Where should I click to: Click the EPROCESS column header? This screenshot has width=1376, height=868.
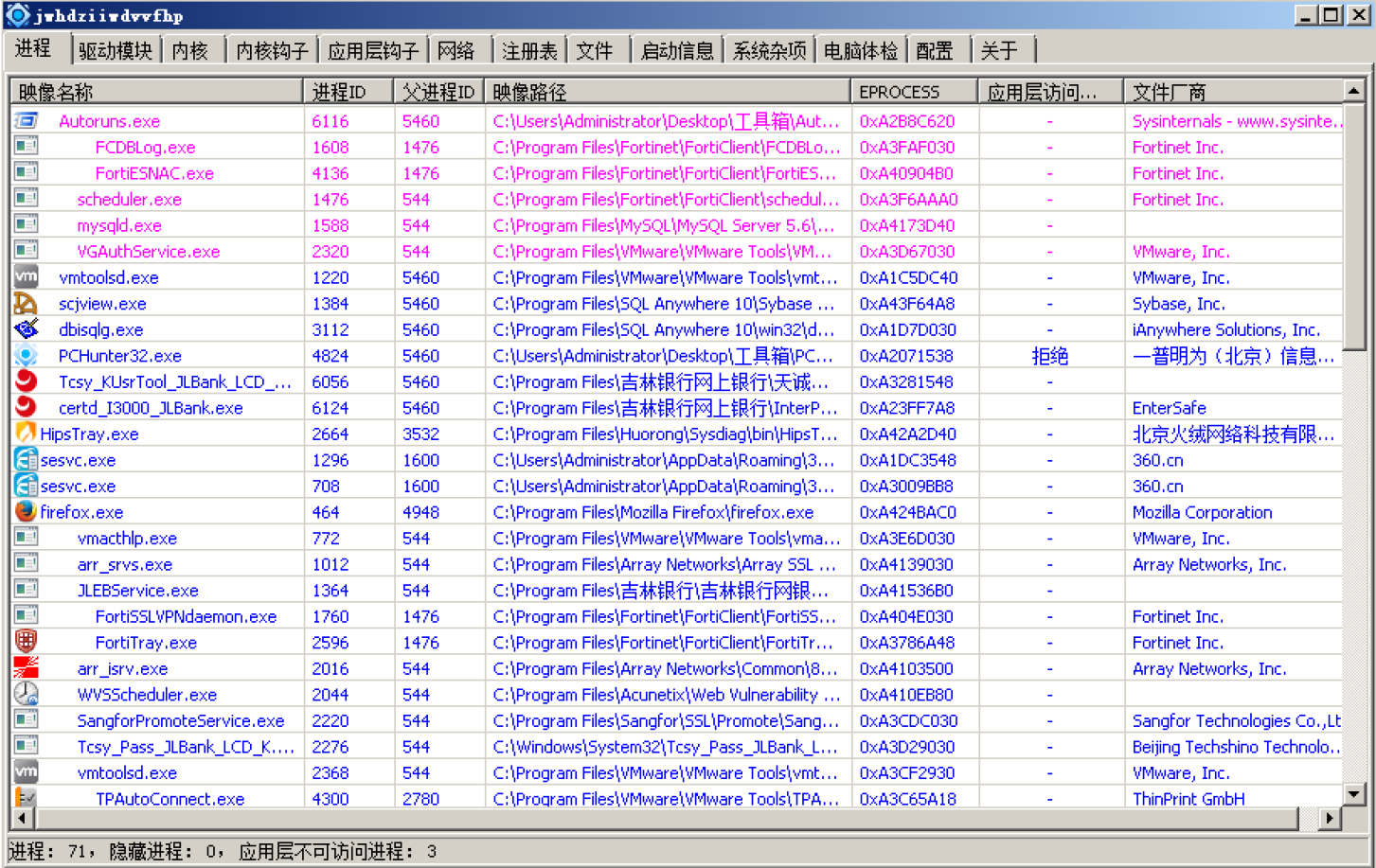(x=915, y=92)
